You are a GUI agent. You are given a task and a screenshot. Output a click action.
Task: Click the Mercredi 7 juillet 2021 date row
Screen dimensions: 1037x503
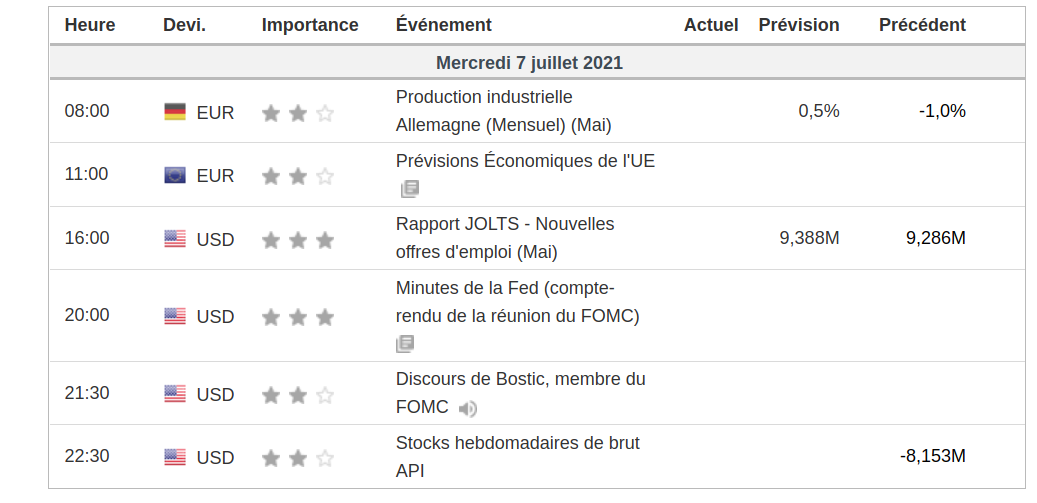pos(529,63)
